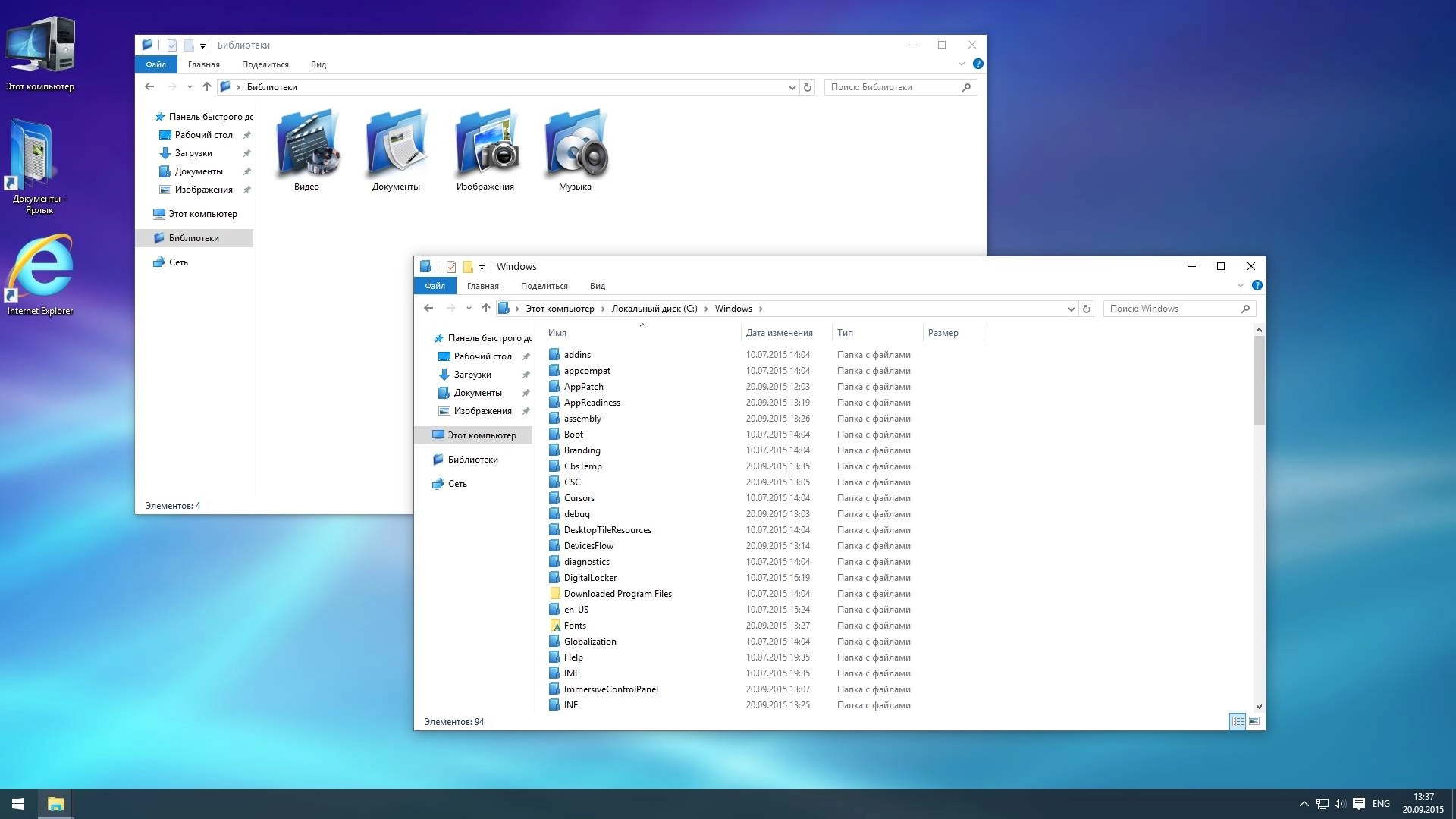
Task: Launch Internet Explorer from desktop
Action: 40,275
